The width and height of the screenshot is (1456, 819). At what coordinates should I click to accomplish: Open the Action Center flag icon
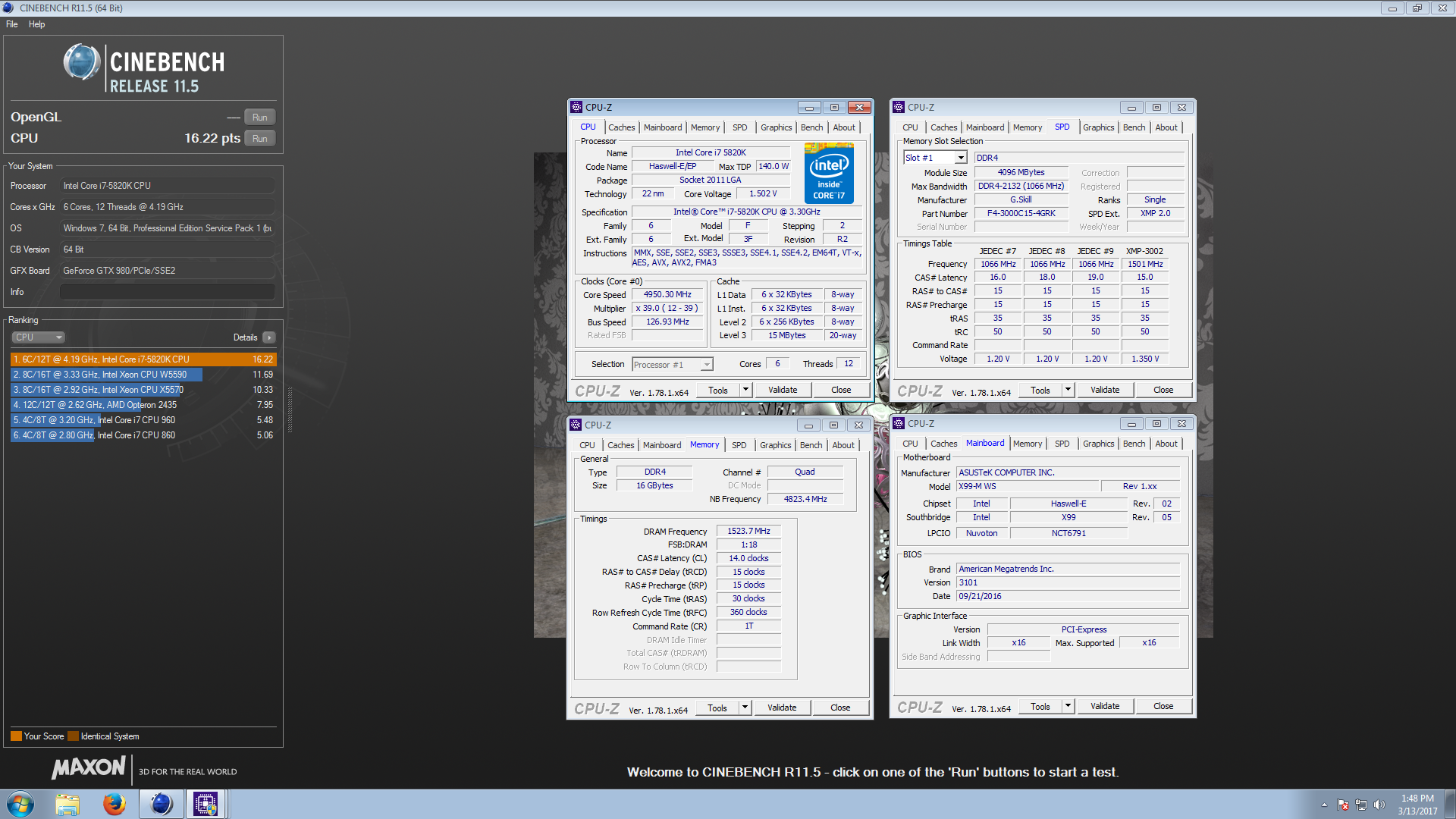[1343, 805]
